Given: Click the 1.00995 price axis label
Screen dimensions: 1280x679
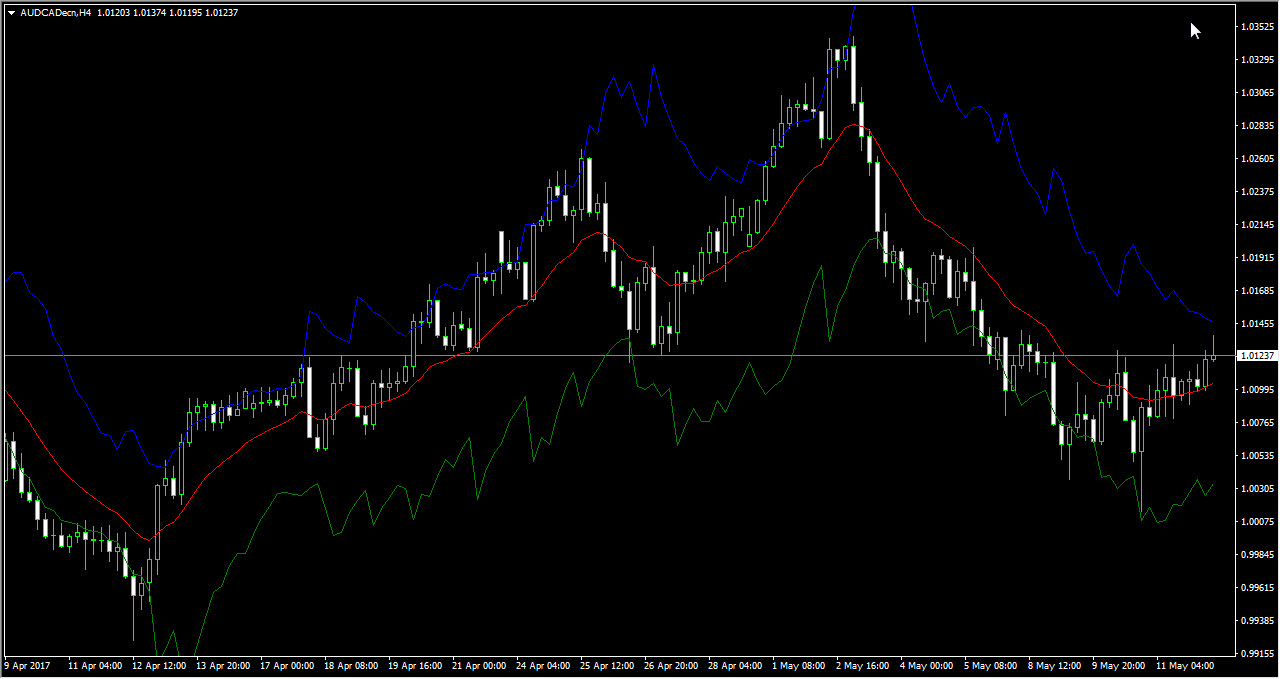Looking at the screenshot, I should tap(1257, 390).
